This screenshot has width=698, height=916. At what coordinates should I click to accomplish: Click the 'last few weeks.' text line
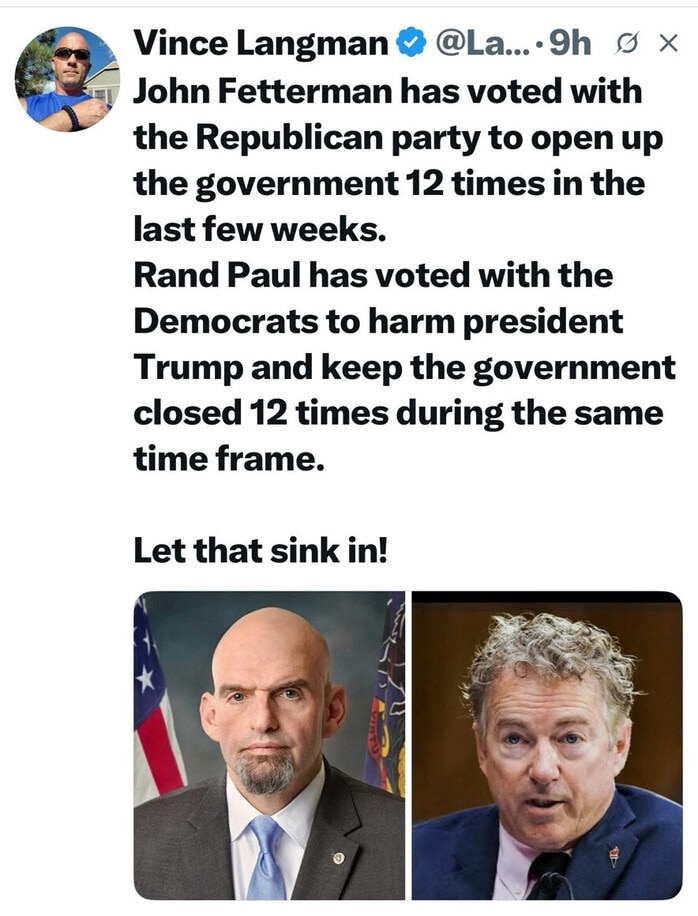tap(260, 229)
